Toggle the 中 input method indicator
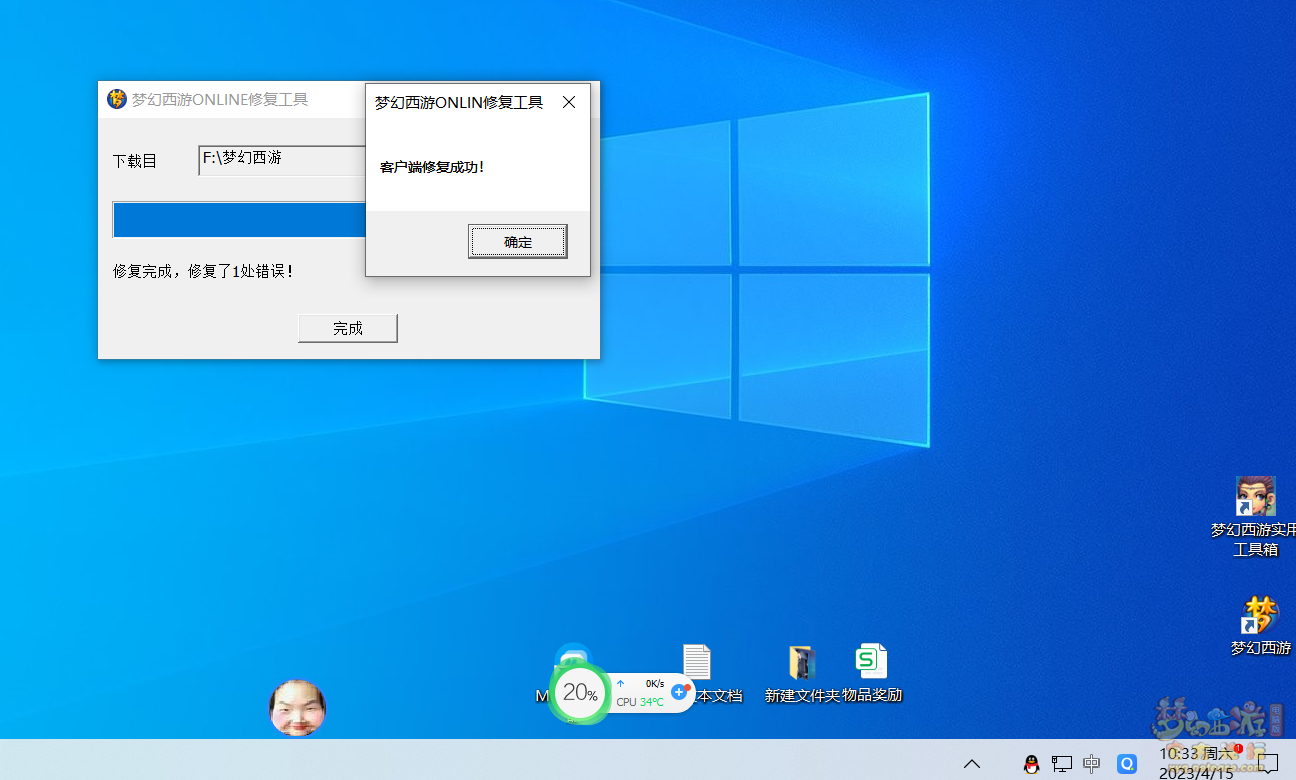This screenshot has width=1296, height=780. pyautogui.click(x=1092, y=764)
